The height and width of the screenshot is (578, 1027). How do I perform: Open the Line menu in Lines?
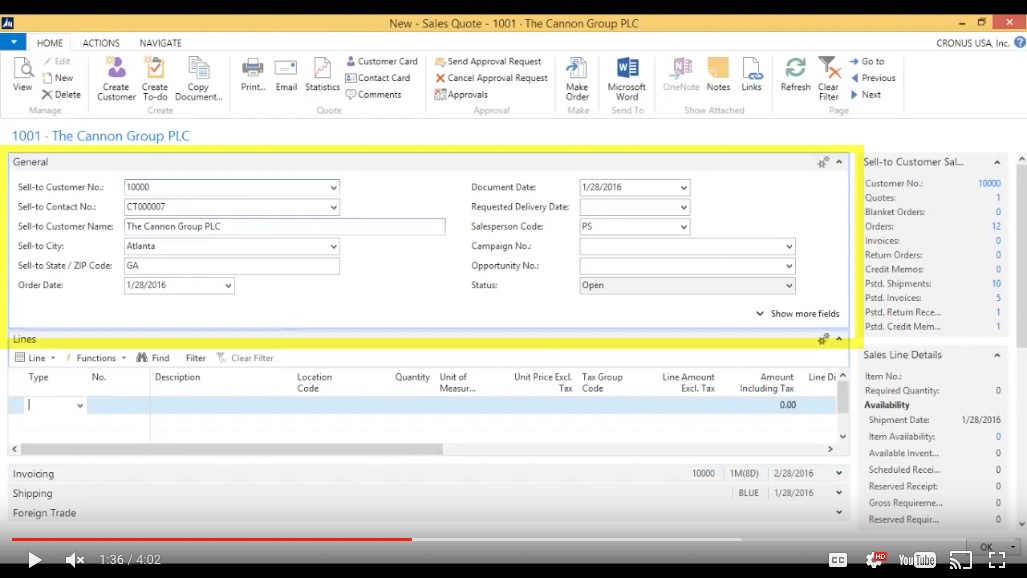(35, 358)
